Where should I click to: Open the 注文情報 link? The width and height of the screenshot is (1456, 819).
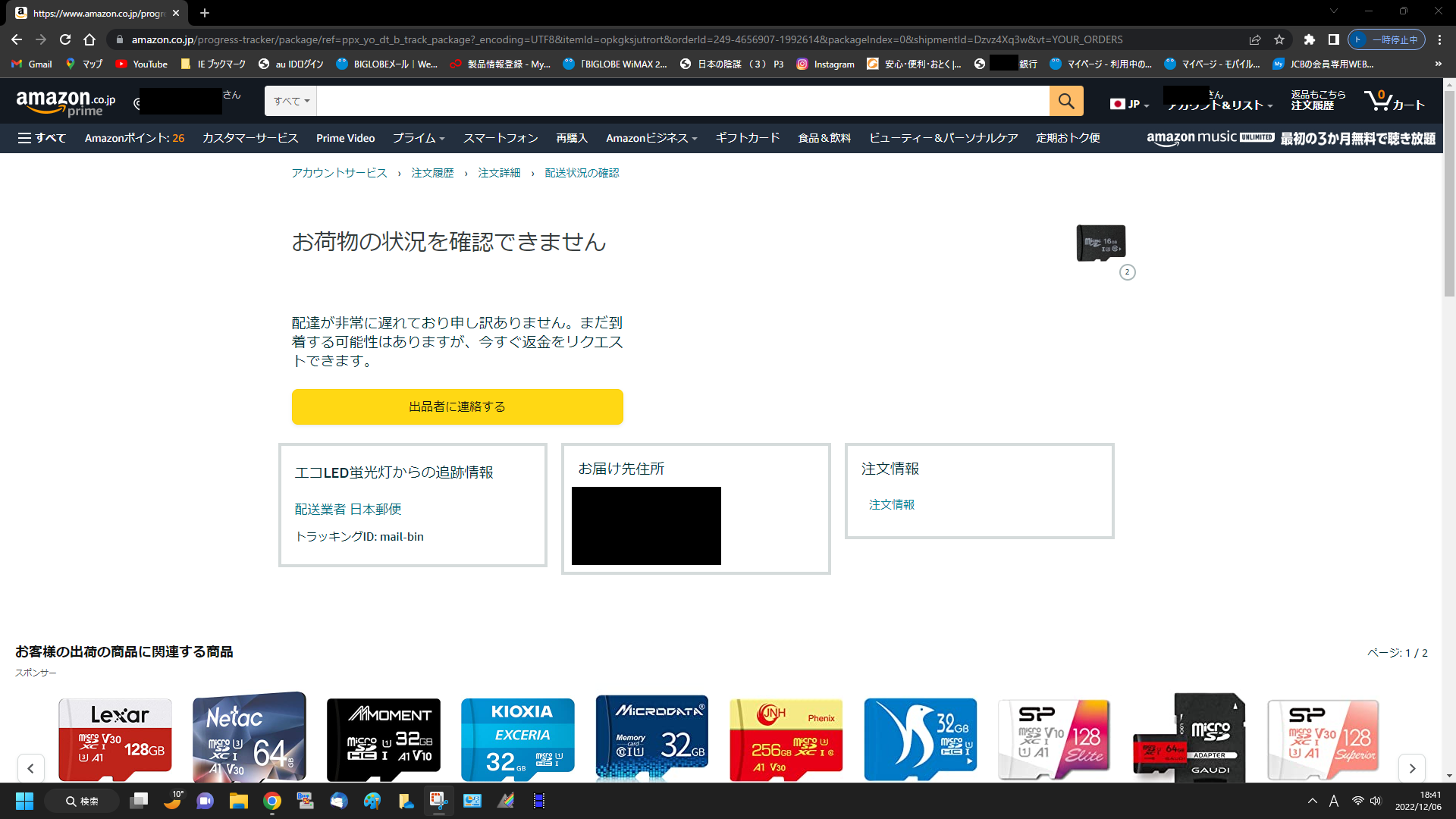click(x=891, y=504)
